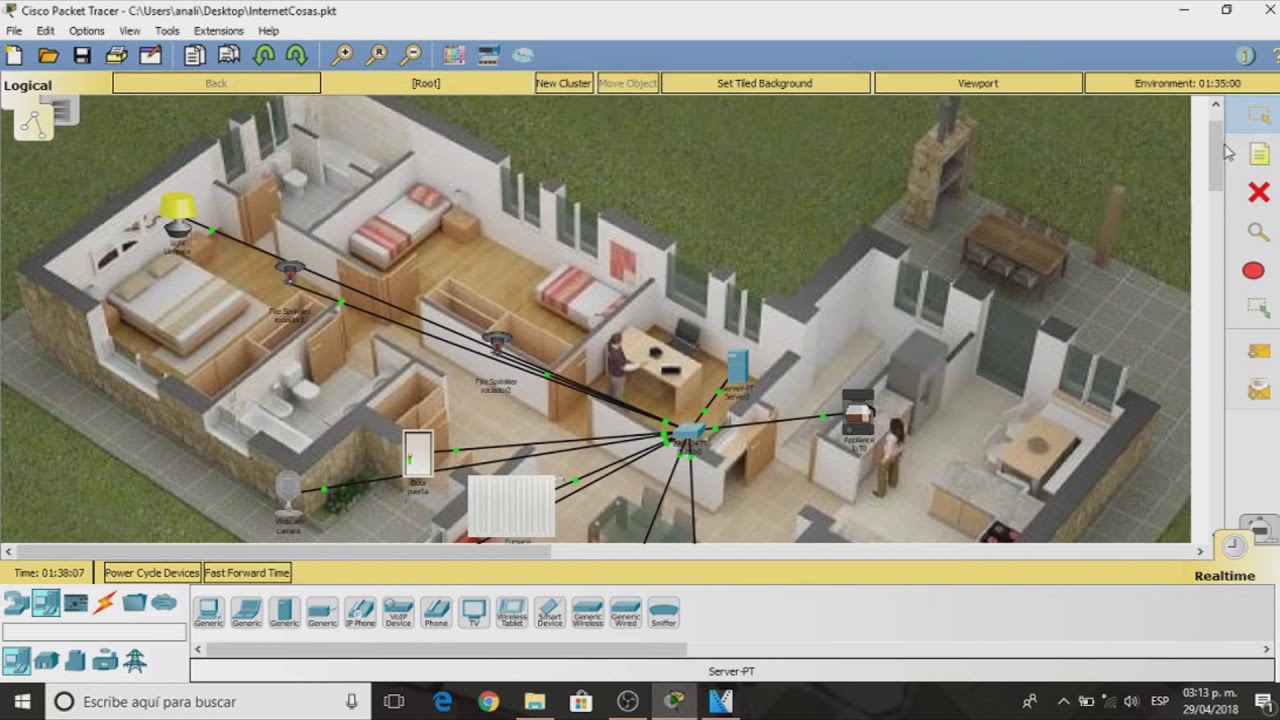
Task: Activate the Select tool in the right toolbar
Action: click(1258, 117)
